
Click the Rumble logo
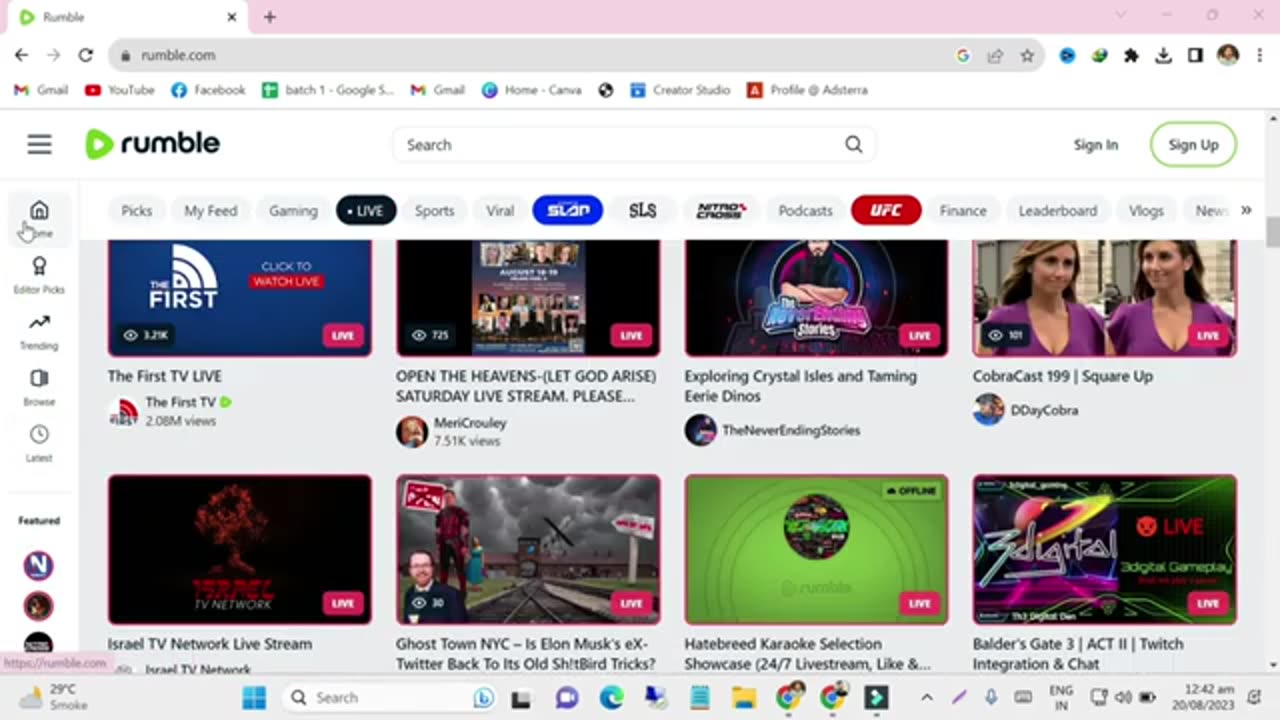click(153, 144)
